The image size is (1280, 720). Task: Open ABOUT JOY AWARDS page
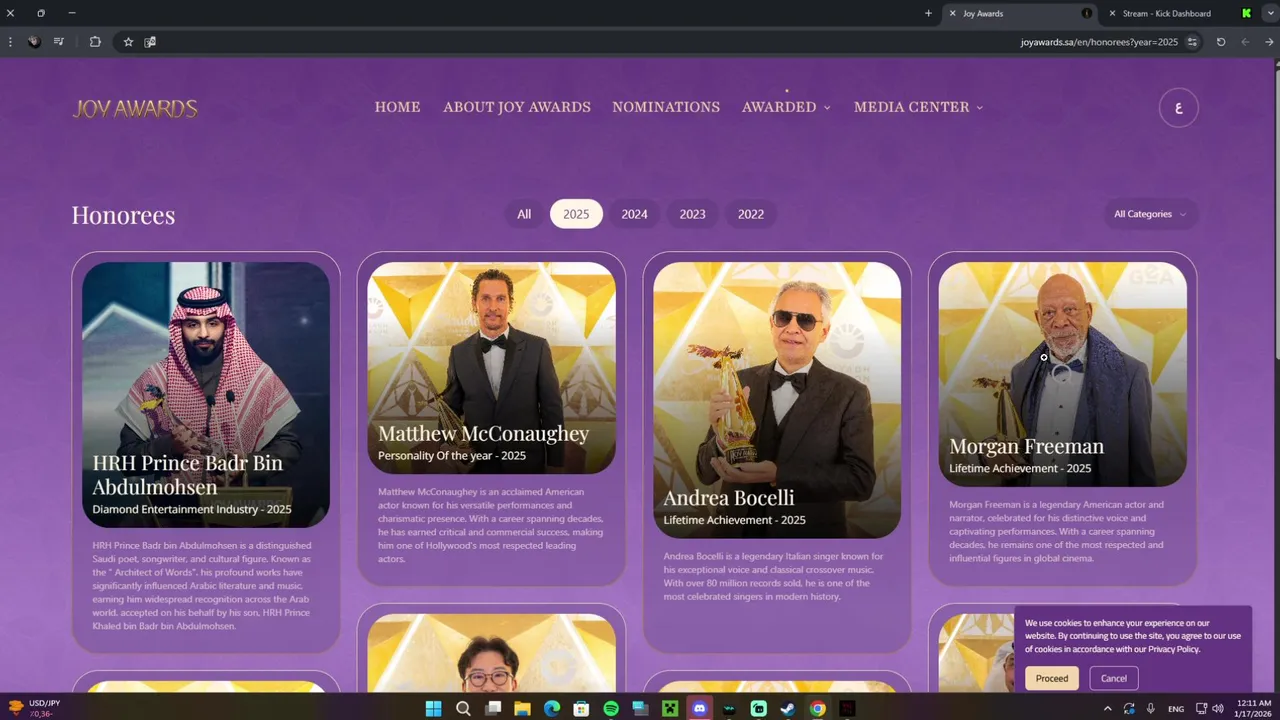[x=517, y=107]
